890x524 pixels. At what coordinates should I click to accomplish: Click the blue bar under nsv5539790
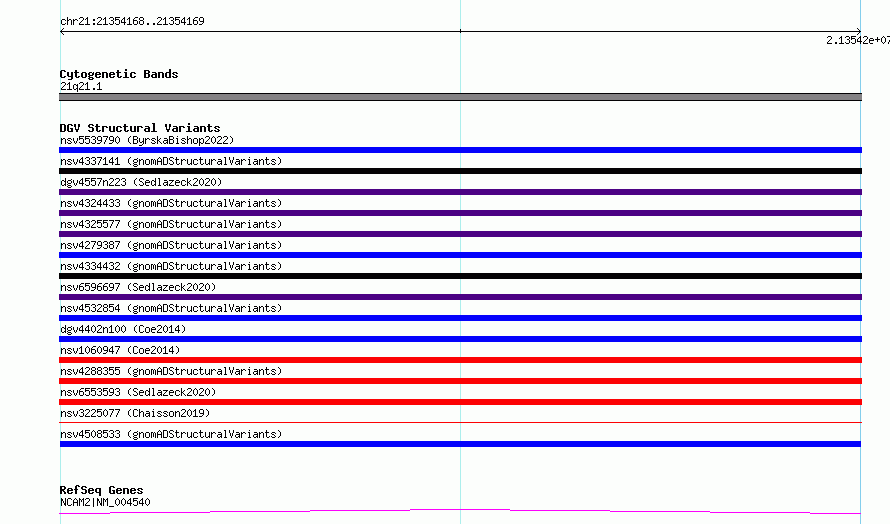pos(460,150)
